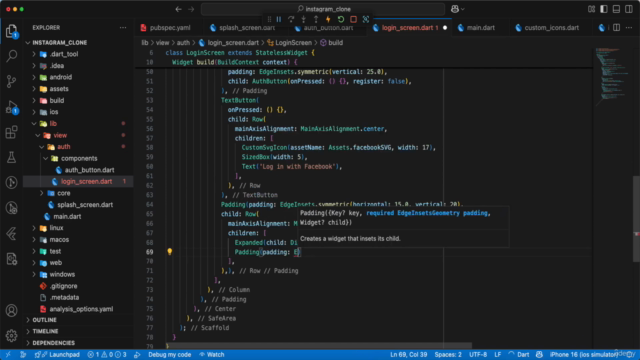Click the lightbulb quick fix icon

pyautogui.click(x=170, y=252)
